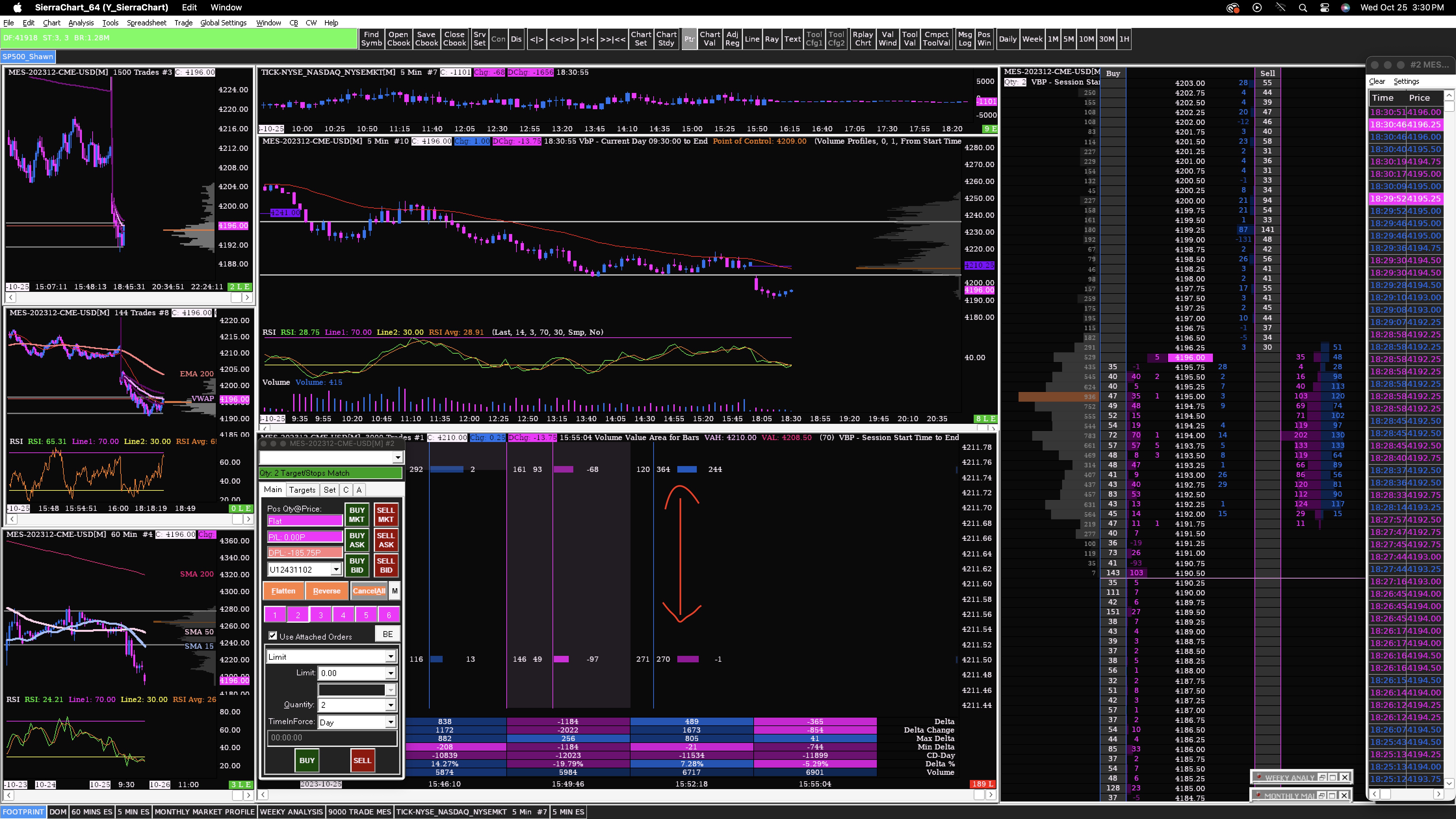This screenshot has width=1456, height=819.
Task: Open the Msg Log window
Action: point(965,38)
